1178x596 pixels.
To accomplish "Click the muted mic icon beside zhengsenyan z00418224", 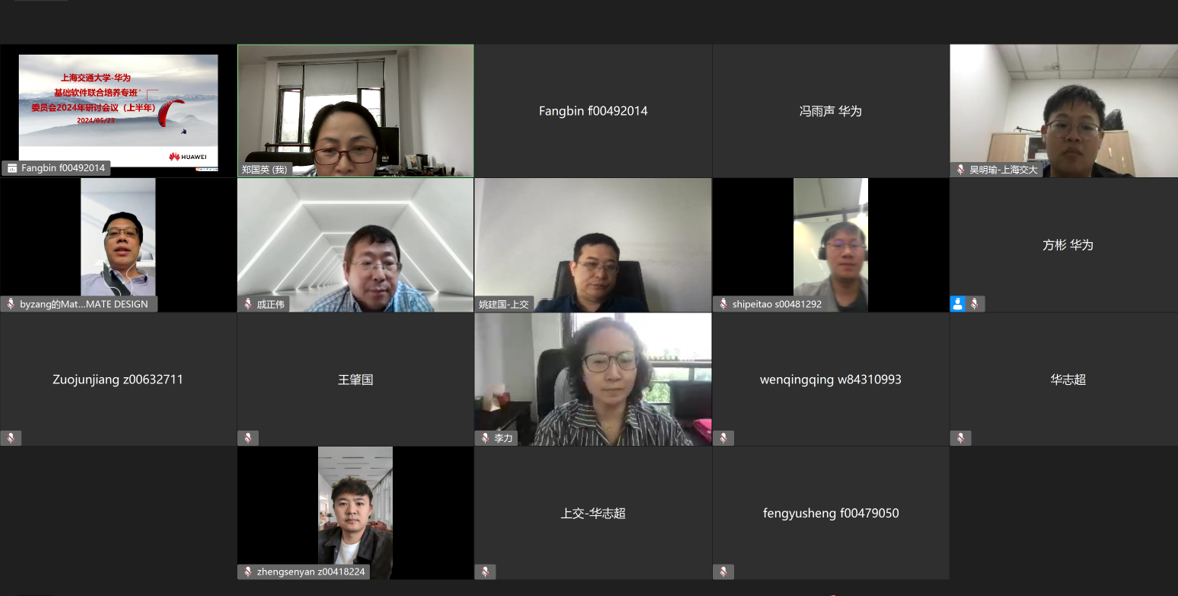I will pyautogui.click(x=248, y=572).
